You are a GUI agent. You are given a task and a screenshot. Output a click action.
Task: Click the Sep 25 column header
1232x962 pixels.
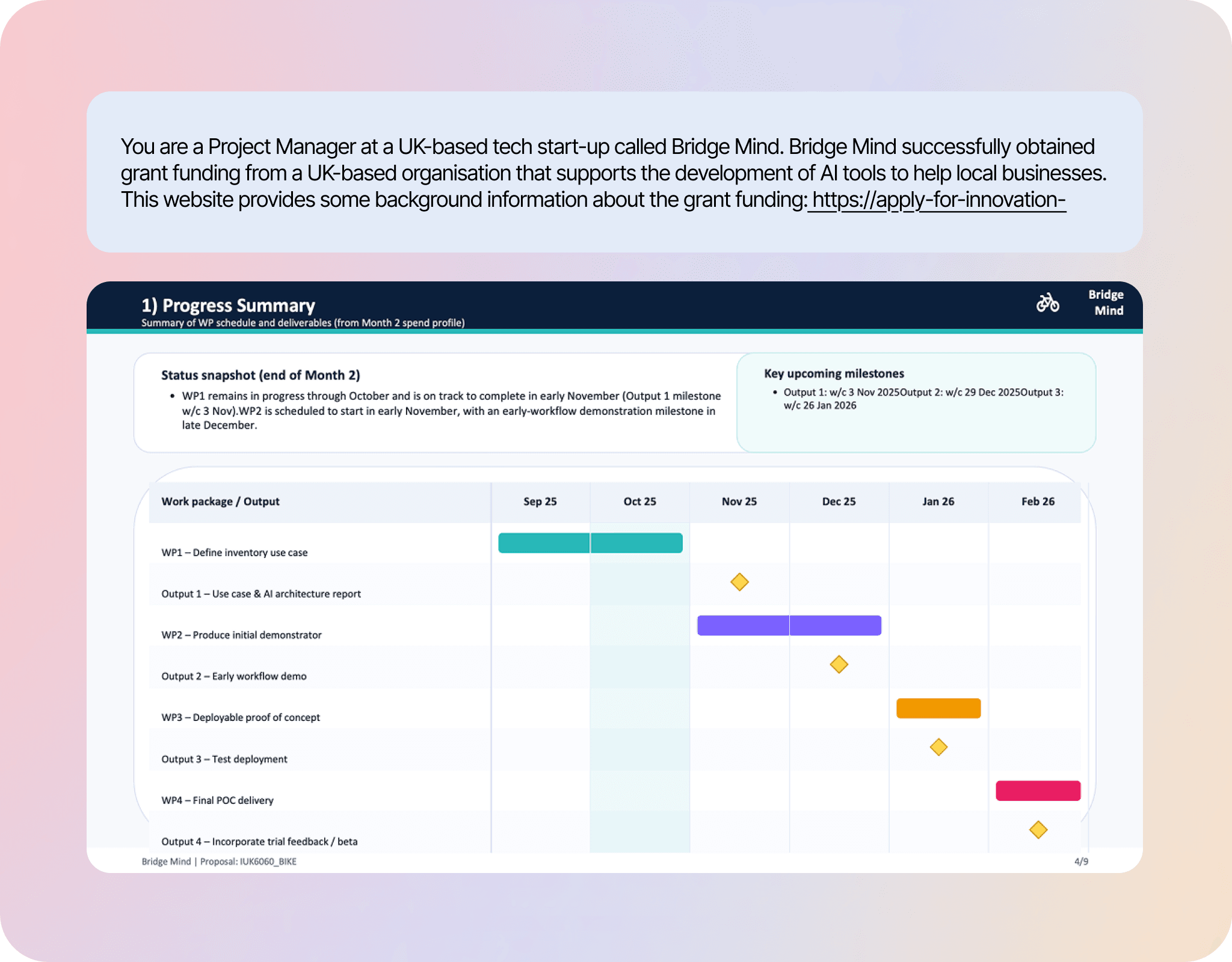tap(540, 501)
